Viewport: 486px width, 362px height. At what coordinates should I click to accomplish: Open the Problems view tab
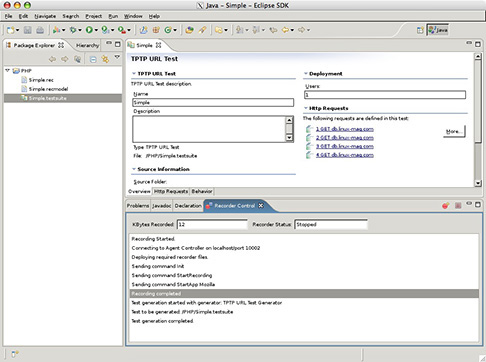point(138,206)
